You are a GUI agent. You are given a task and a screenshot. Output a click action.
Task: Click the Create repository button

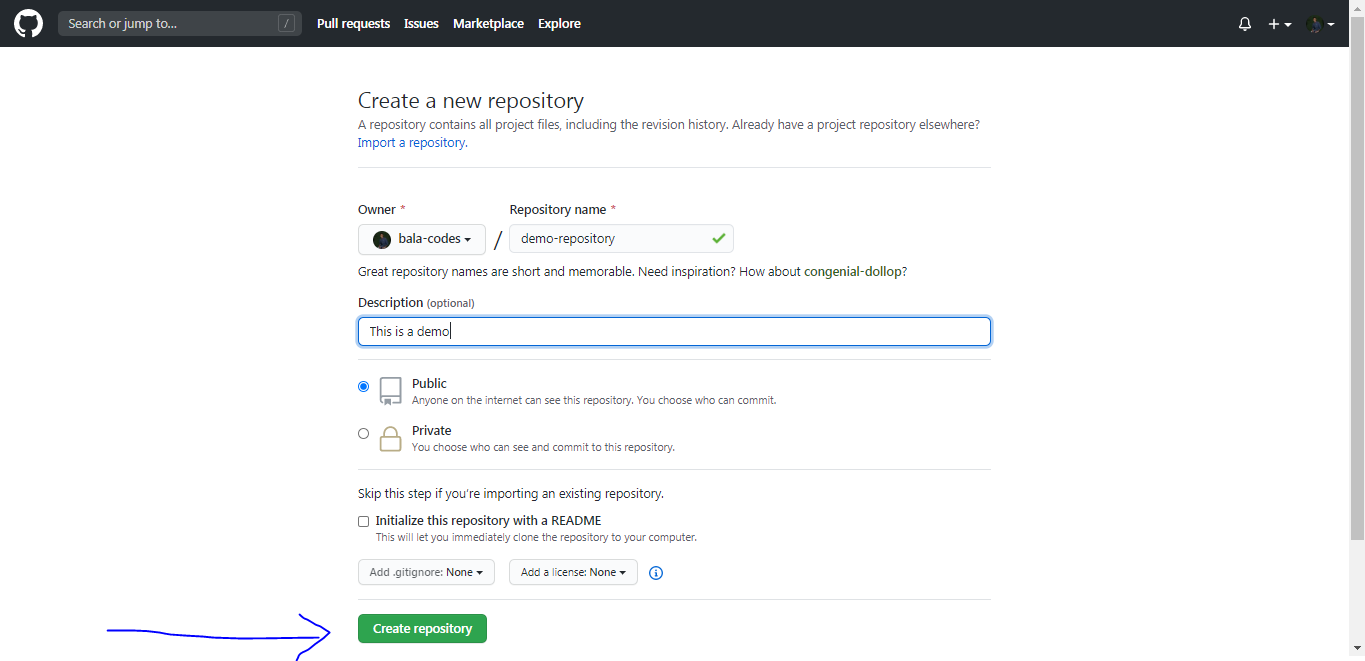[x=422, y=628]
